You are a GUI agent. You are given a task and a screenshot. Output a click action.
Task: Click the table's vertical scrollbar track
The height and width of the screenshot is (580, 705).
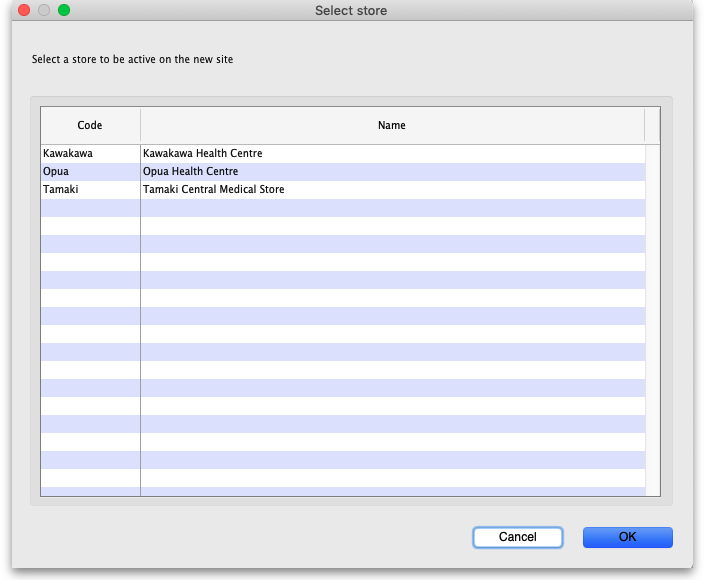click(652, 320)
